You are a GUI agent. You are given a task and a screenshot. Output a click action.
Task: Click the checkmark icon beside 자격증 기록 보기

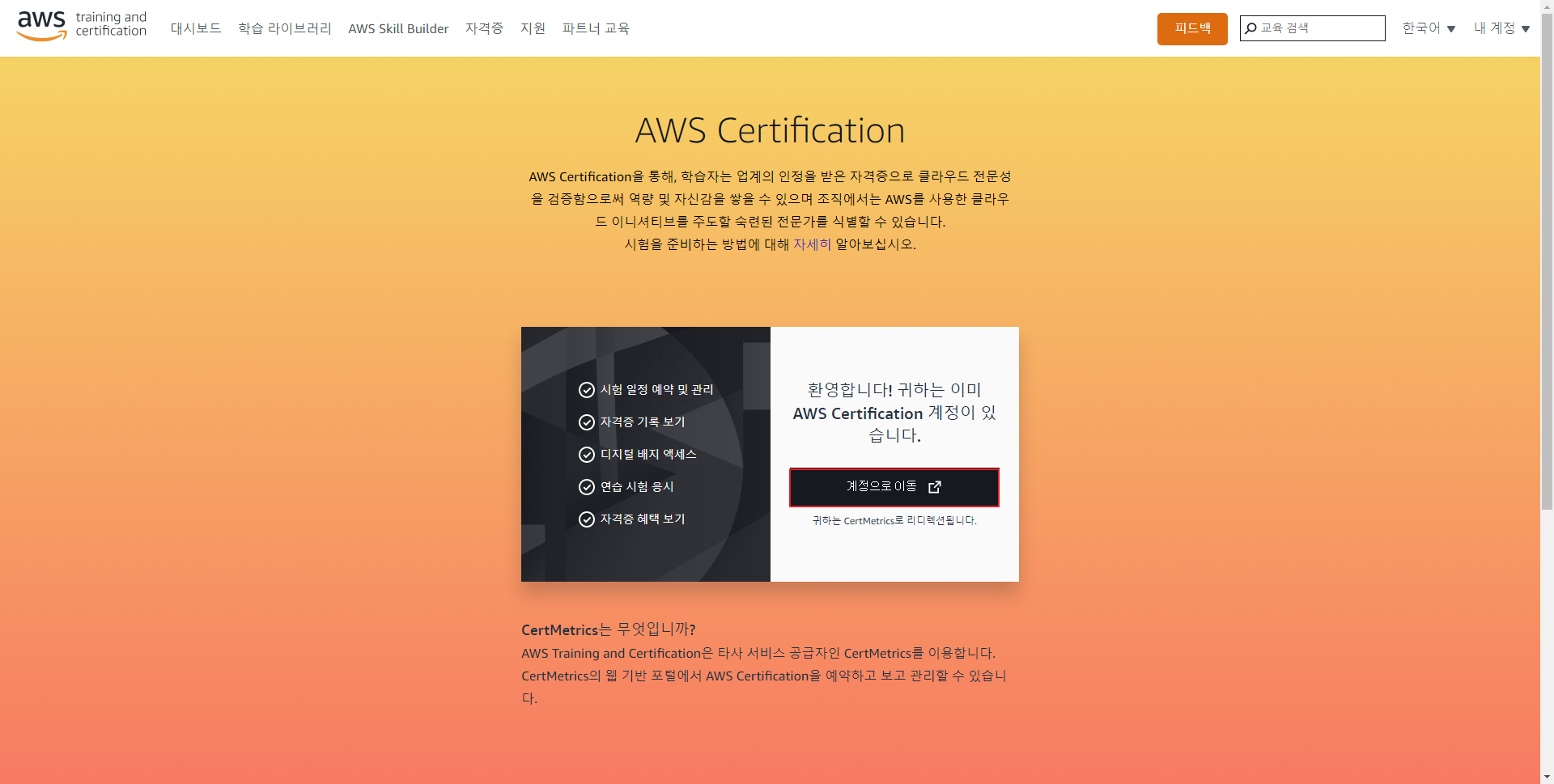[587, 422]
